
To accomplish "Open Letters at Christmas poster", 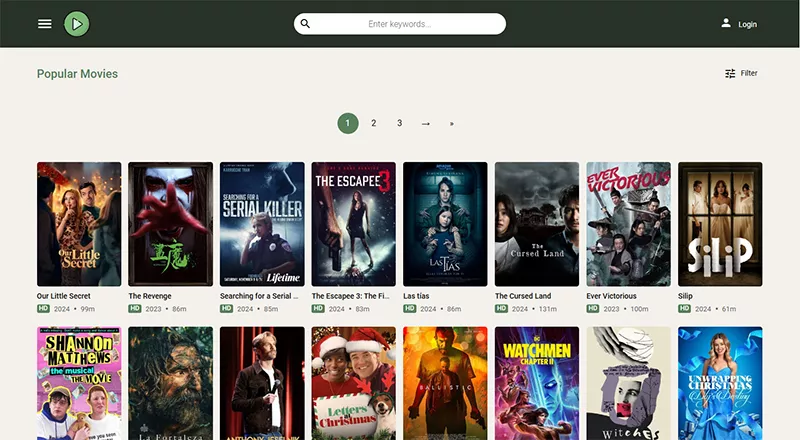I will click(x=354, y=383).
